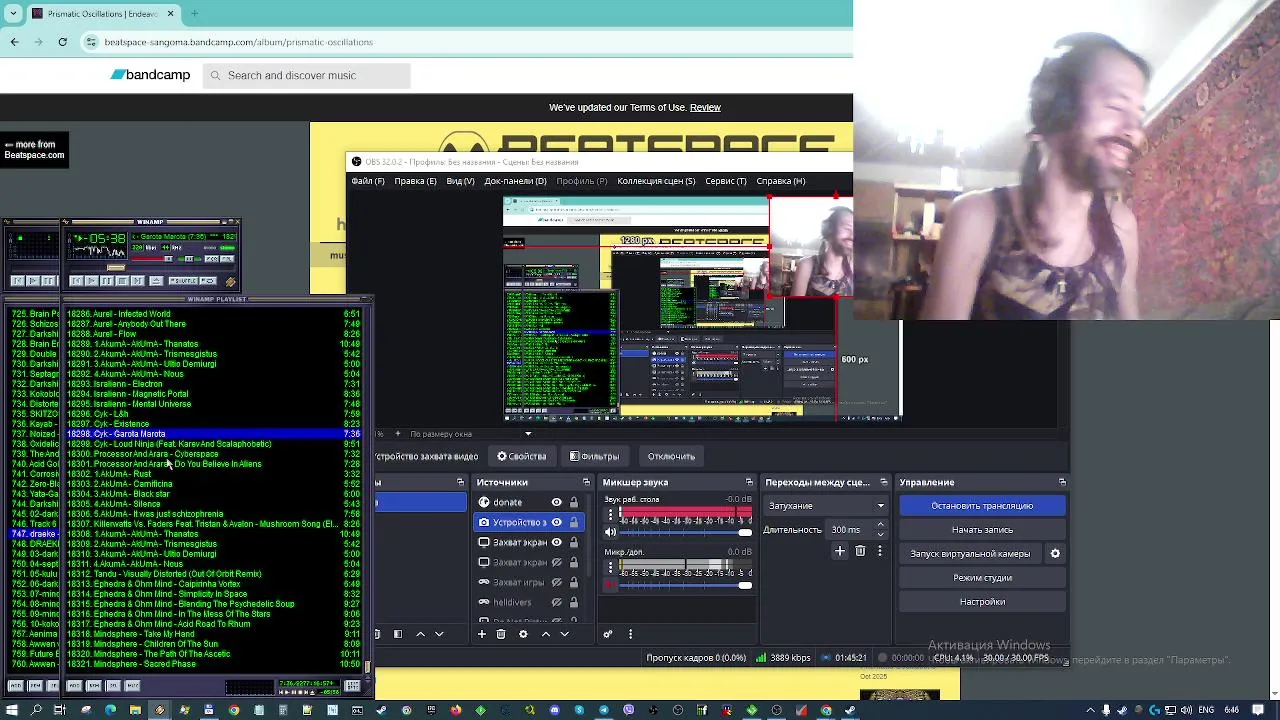The height and width of the screenshot is (720, 1280).
Task: Click Winamp play button
Action: point(92,281)
